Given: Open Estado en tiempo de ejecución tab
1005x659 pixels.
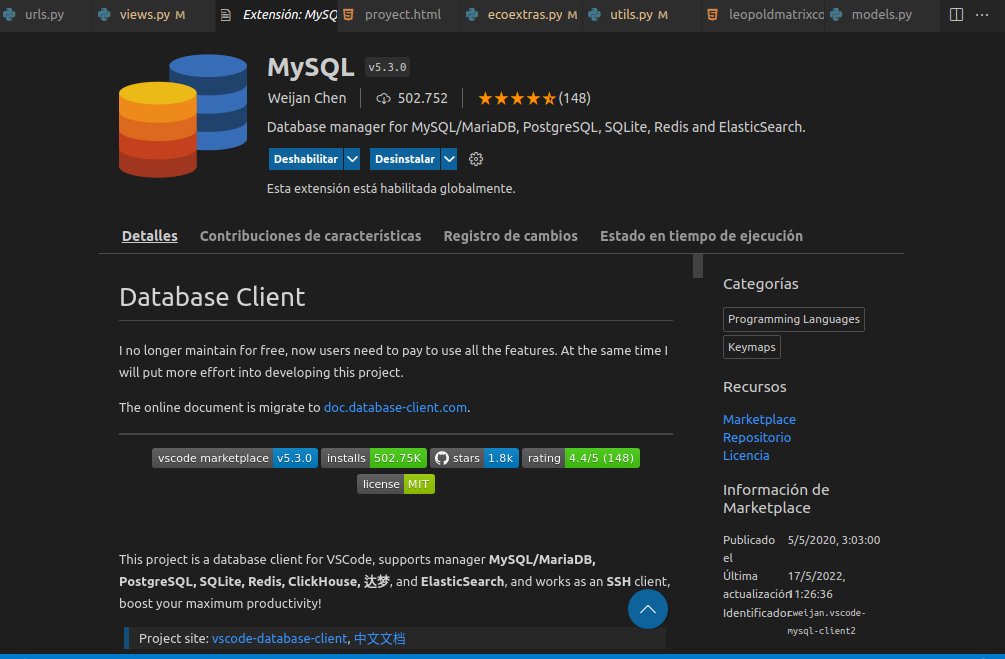Looking at the screenshot, I should click(x=701, y=236).
